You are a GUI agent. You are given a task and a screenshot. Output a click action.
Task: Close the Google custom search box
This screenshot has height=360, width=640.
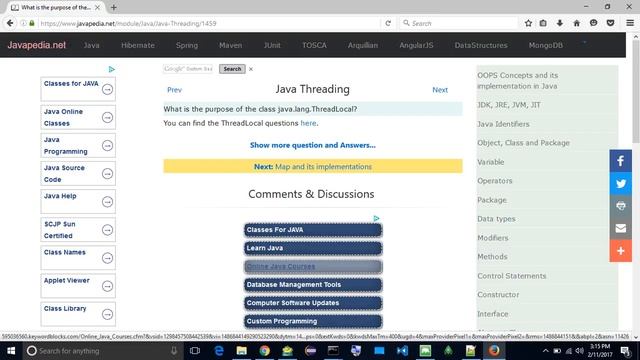click(x=251, y=69)
